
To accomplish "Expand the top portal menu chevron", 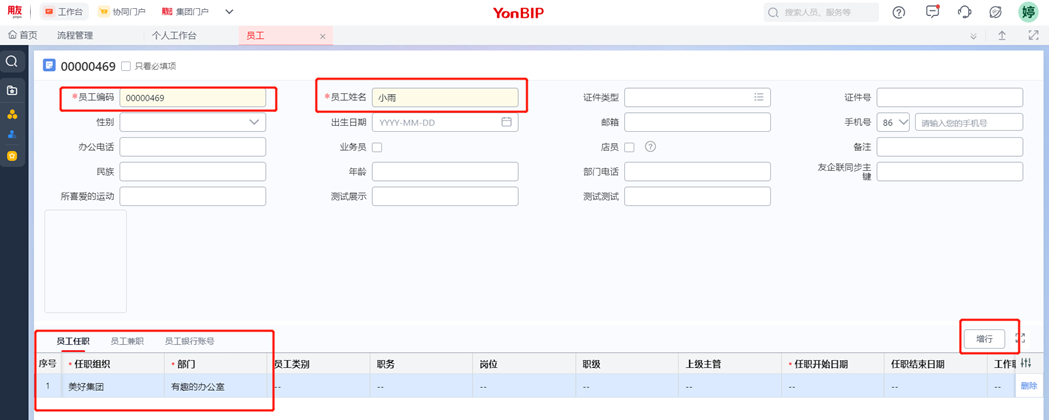I will 229,12.
